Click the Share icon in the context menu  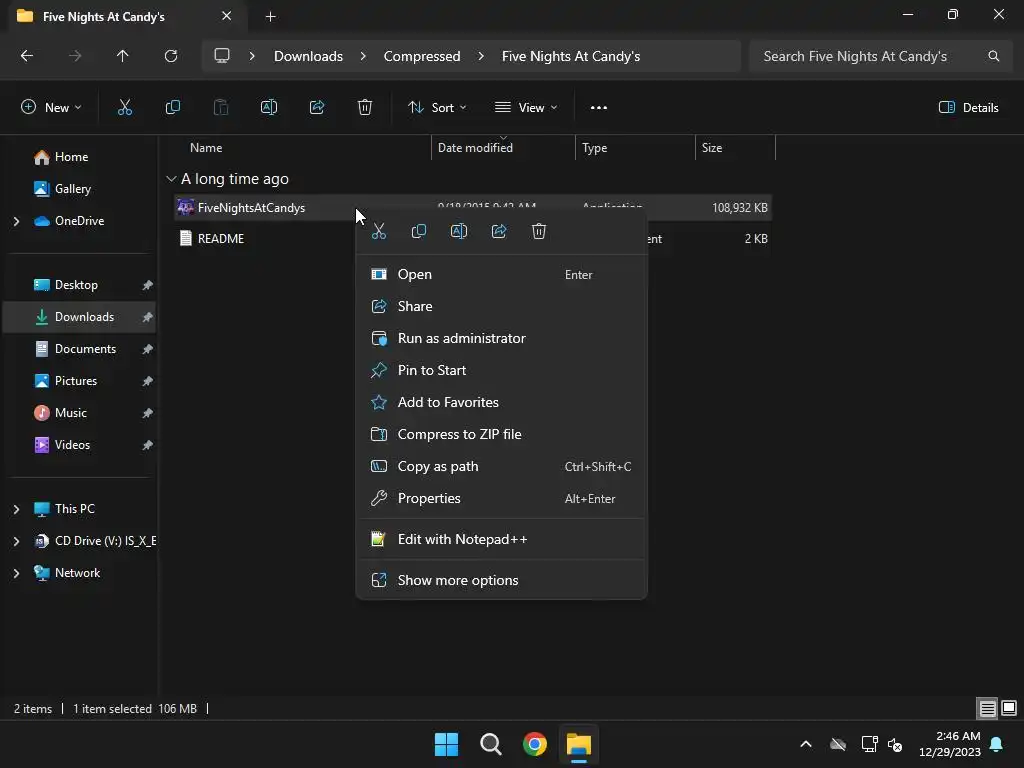pyautogui.click(x=499, y=231)
